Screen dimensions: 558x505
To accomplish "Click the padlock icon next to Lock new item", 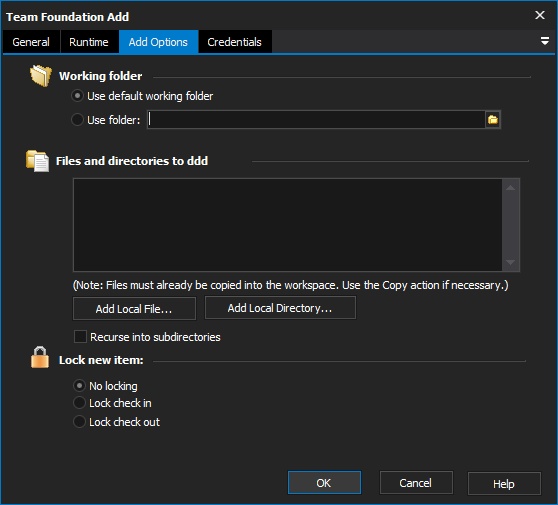I will click(x=40, y=357).
